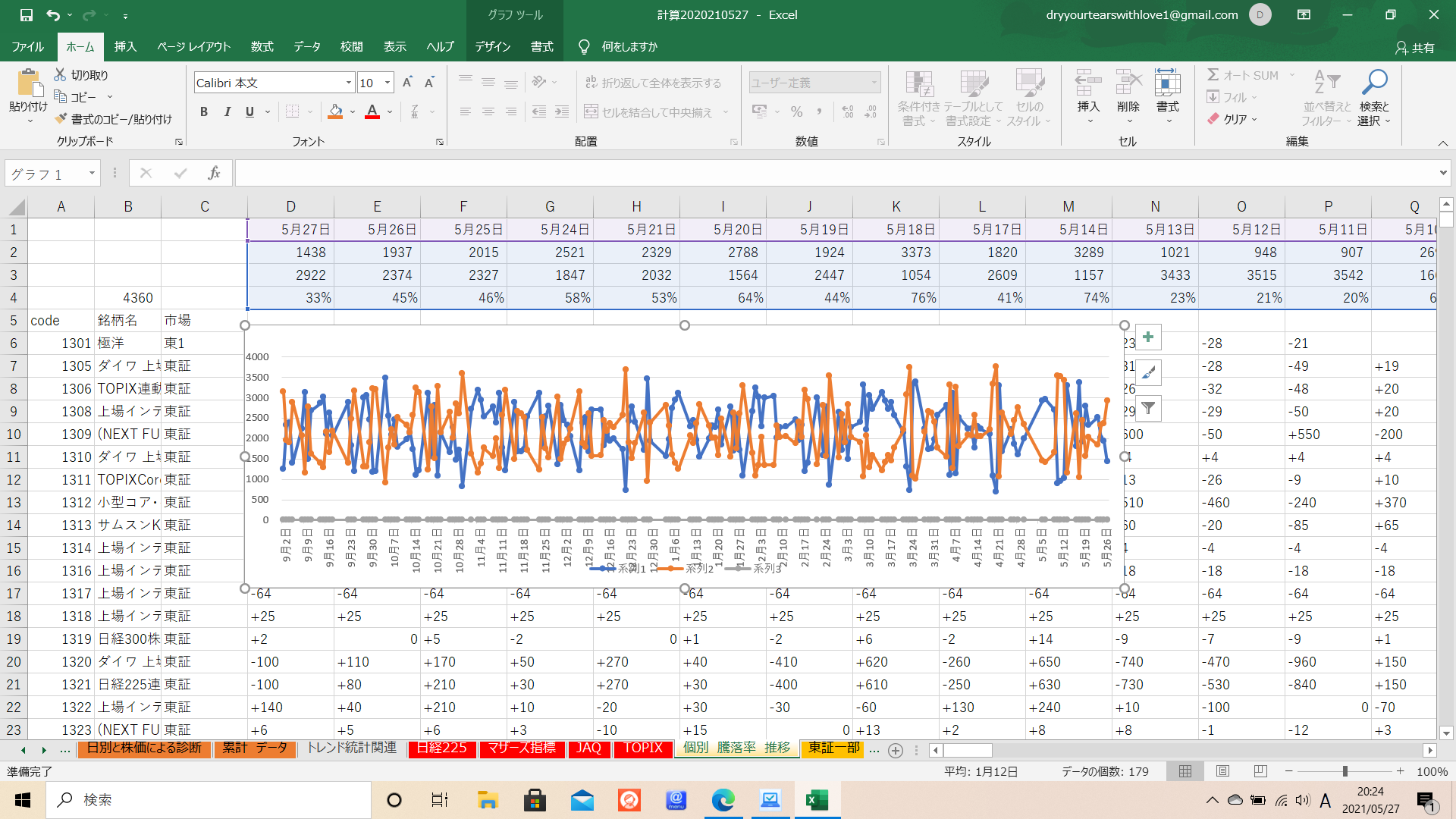Click the insert function fx icon
1456x819 pixels.
[214, 174]
